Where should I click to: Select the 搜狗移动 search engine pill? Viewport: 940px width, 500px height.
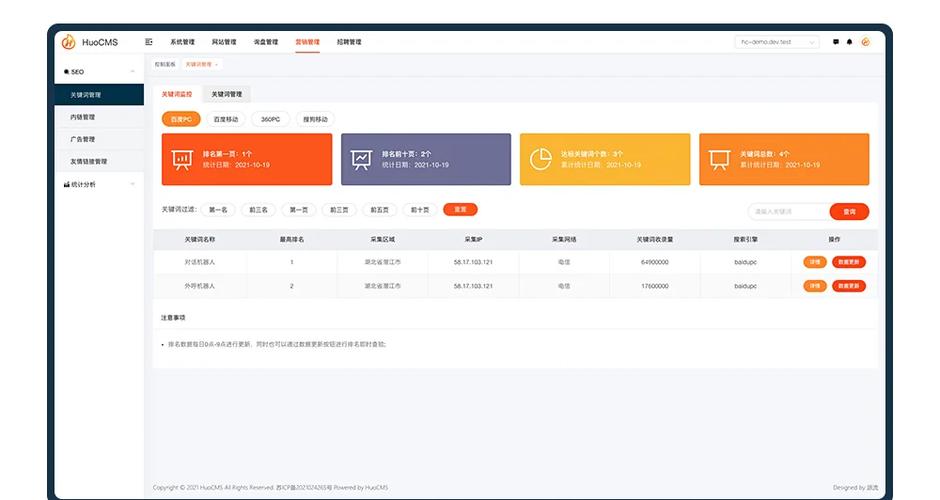point(315,119)
